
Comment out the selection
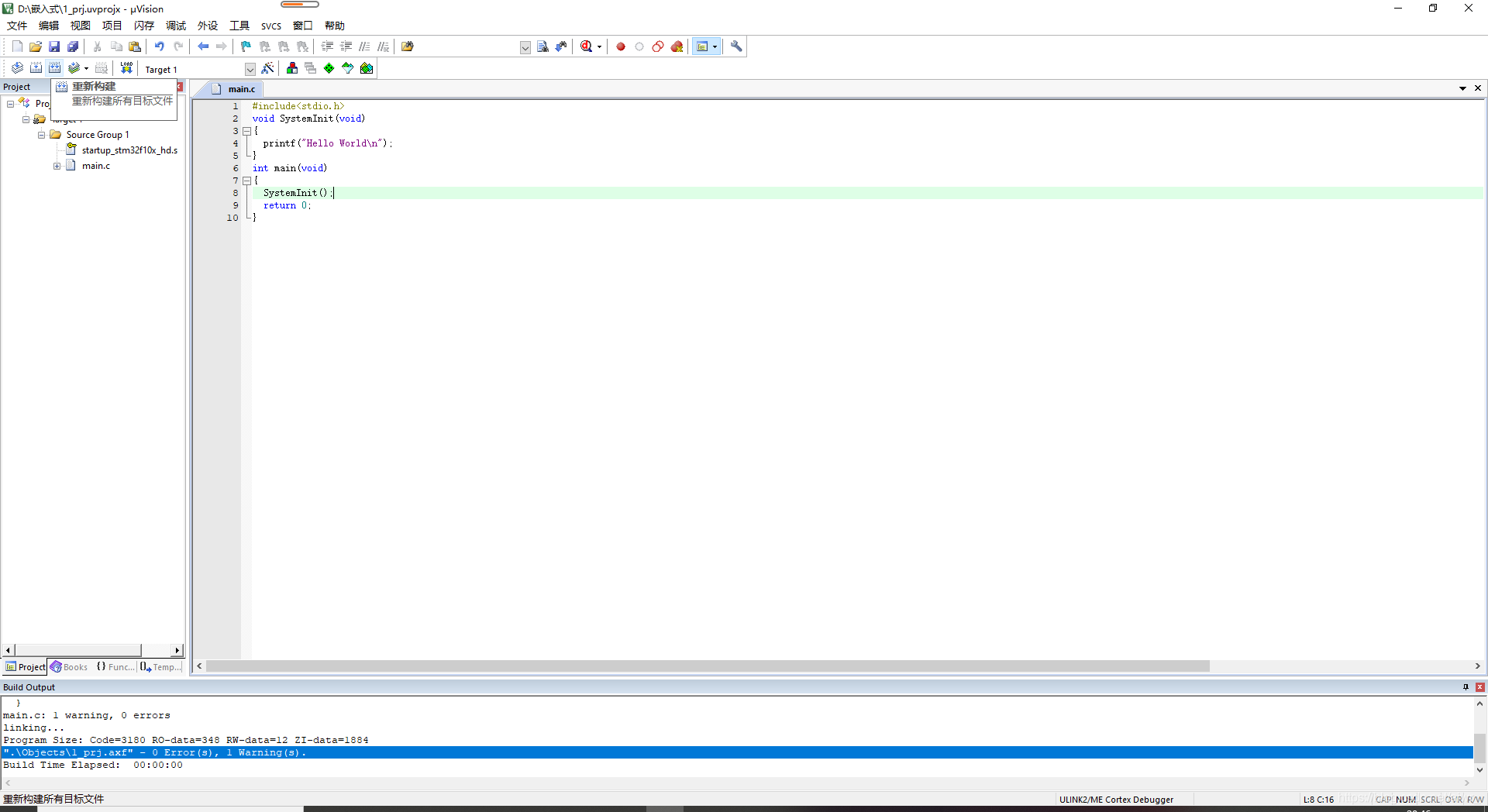365,46
